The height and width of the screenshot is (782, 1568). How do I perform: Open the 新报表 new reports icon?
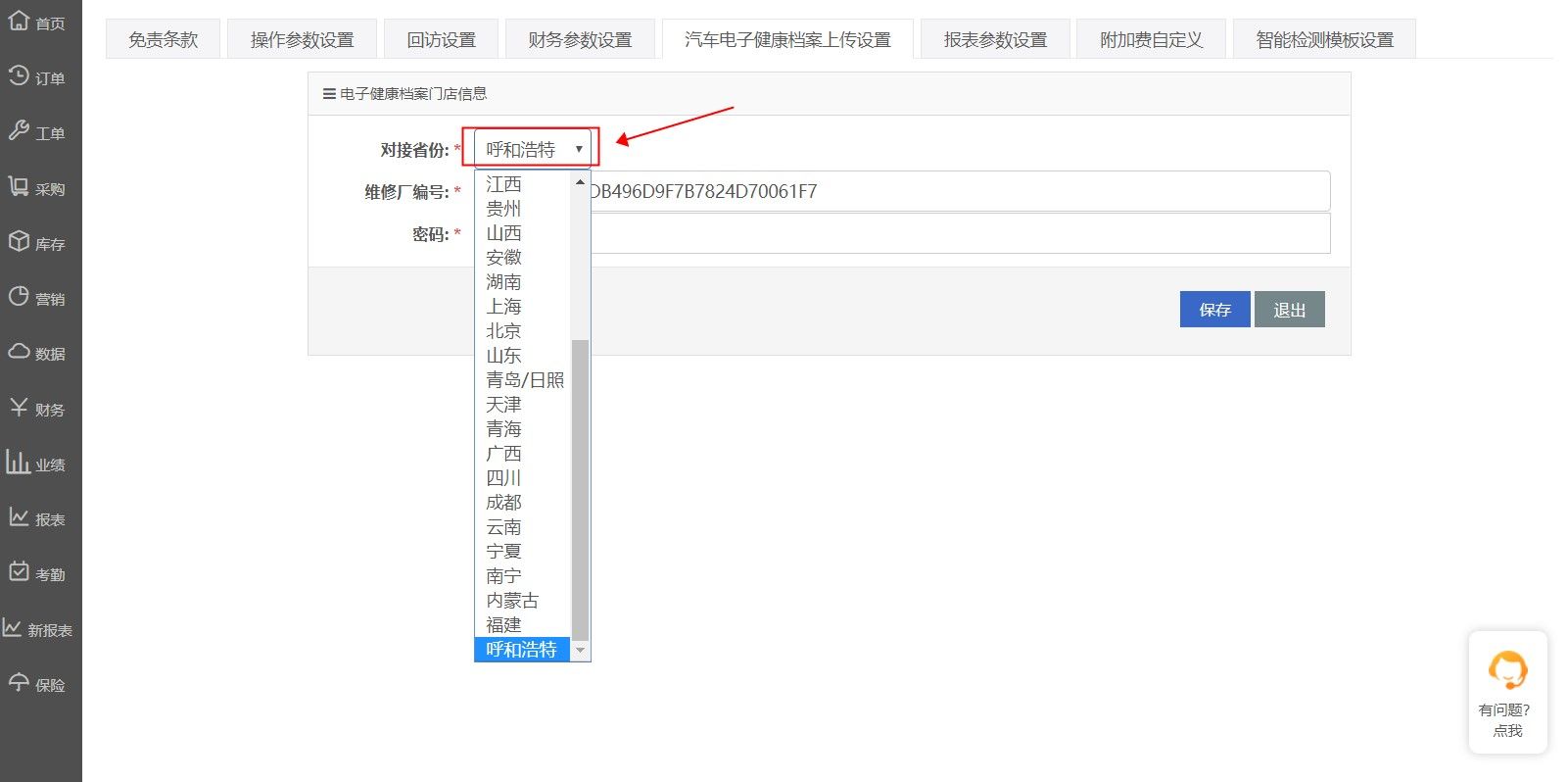pos(13,627)
